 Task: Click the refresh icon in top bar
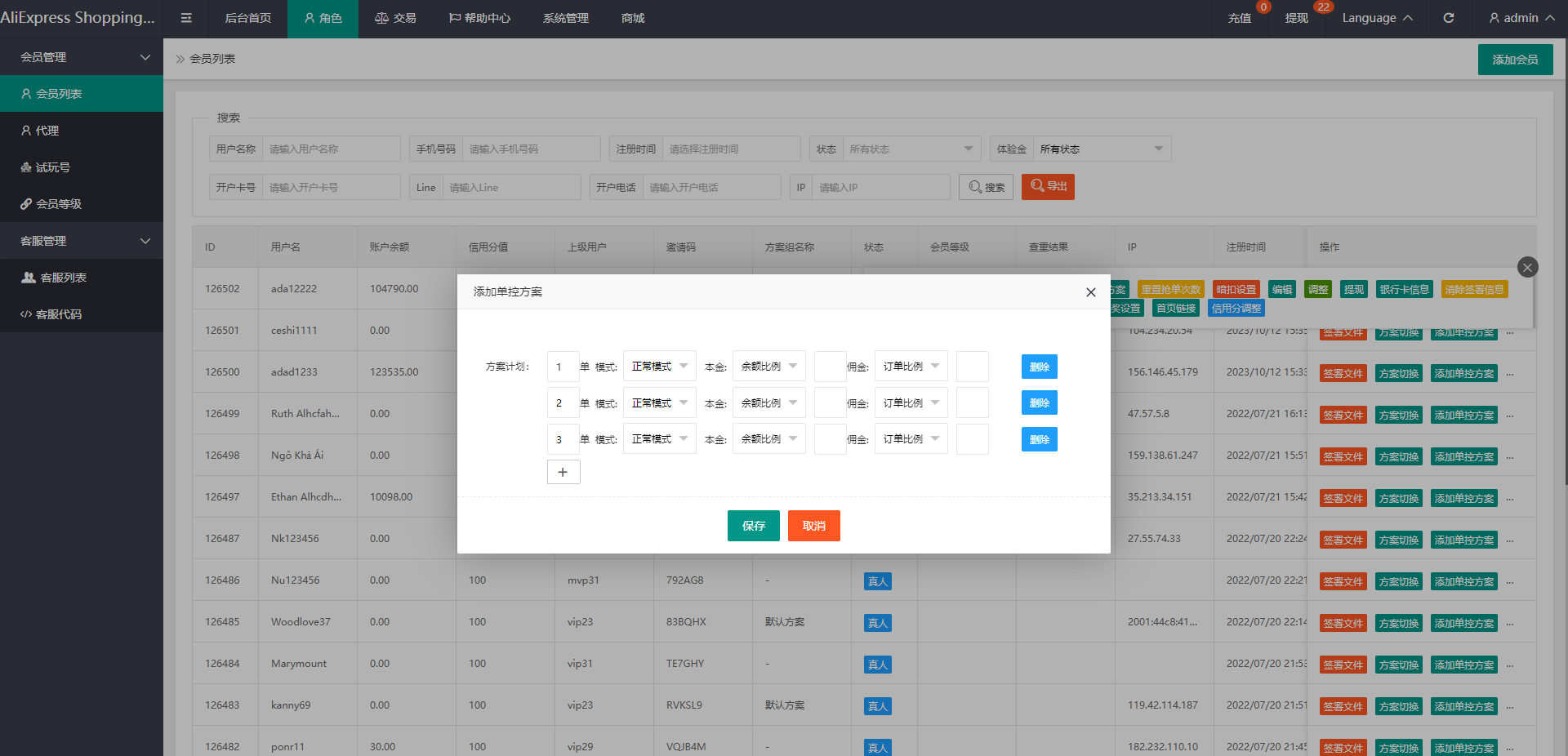pyautogui.click(x=1448, y=18)
